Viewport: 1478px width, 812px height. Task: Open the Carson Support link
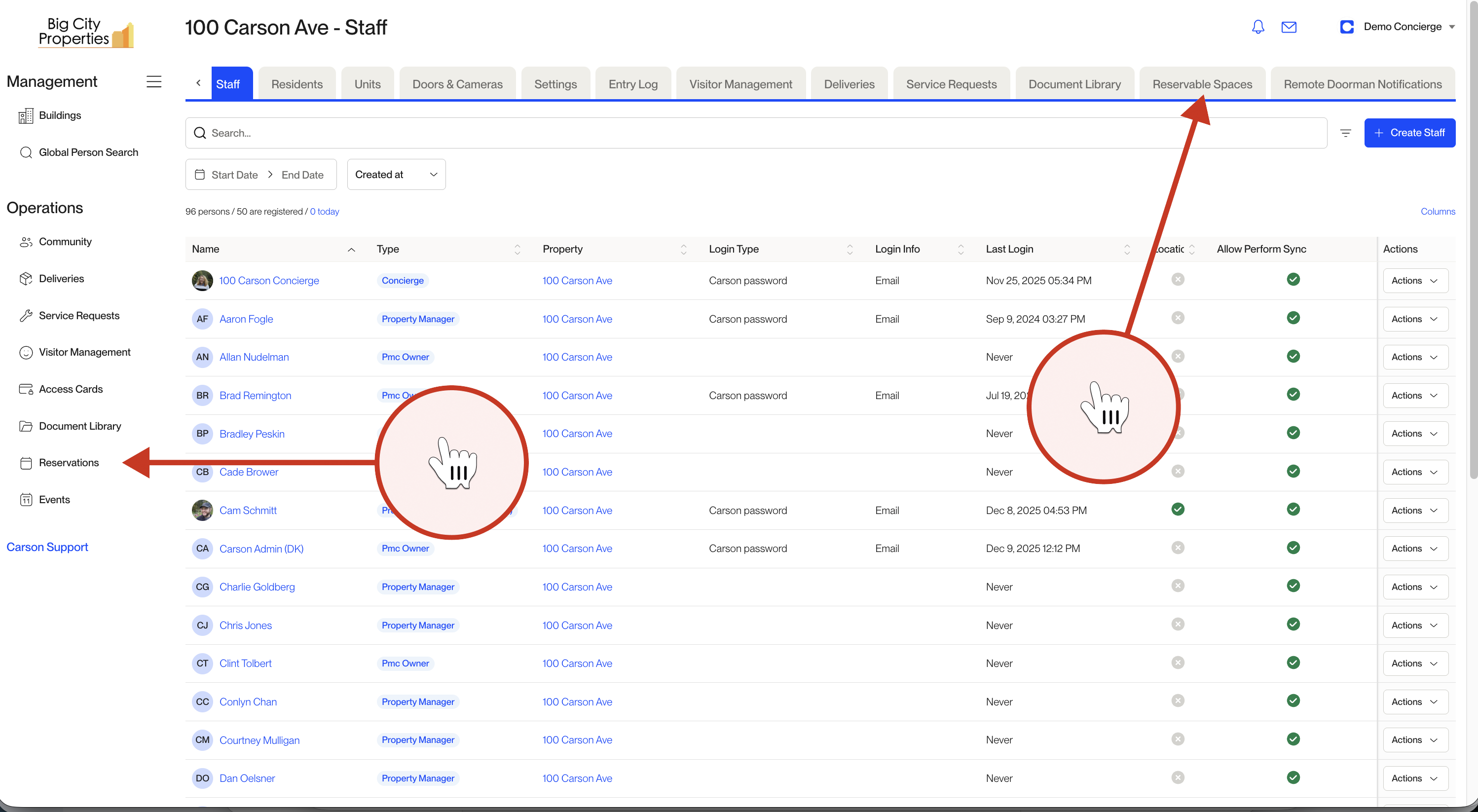click(x=47, y=547)
